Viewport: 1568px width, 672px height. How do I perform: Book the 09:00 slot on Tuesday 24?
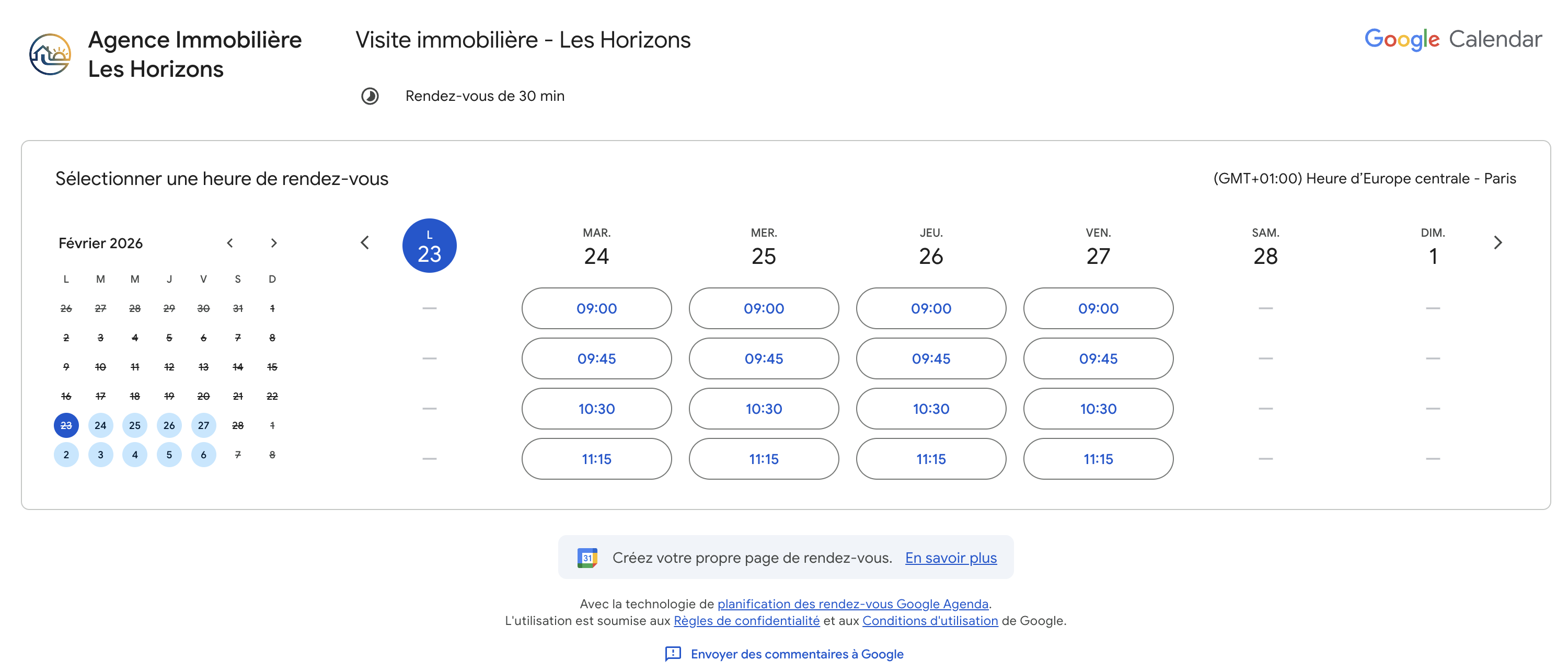pos(596,309)
